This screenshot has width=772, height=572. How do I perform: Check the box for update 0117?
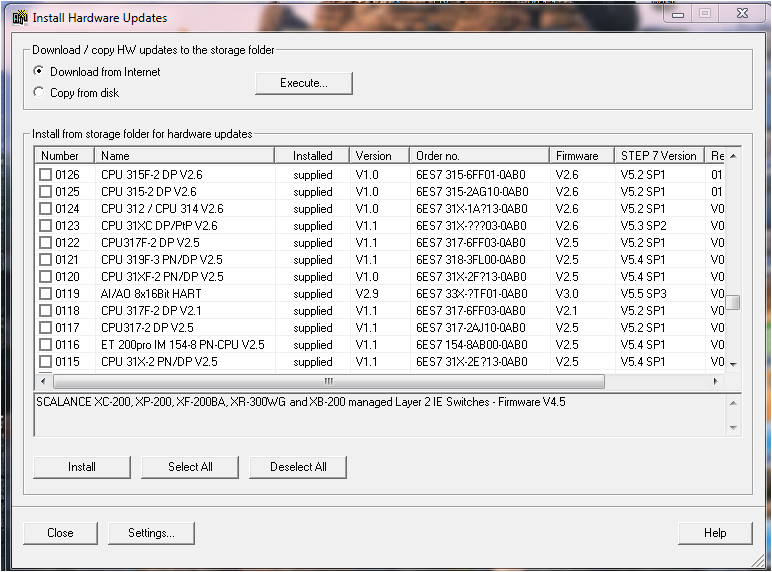coord(45,327)
